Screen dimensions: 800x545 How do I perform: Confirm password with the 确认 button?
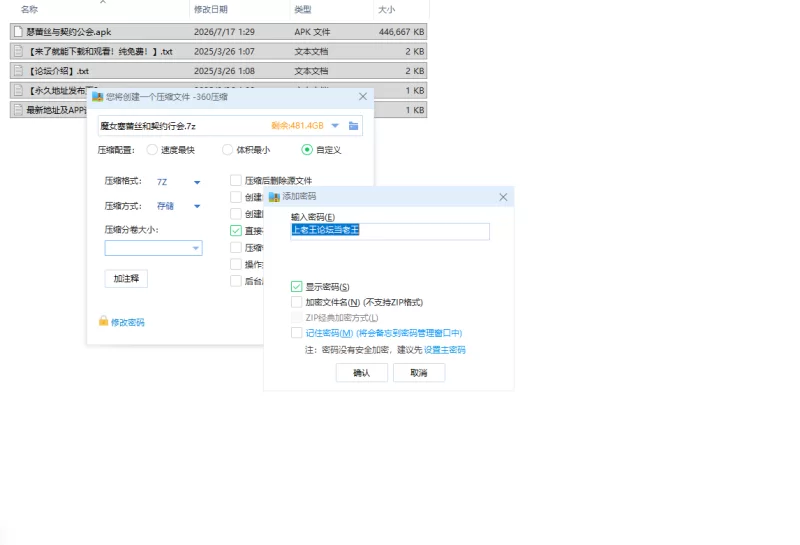coord(362,373)
